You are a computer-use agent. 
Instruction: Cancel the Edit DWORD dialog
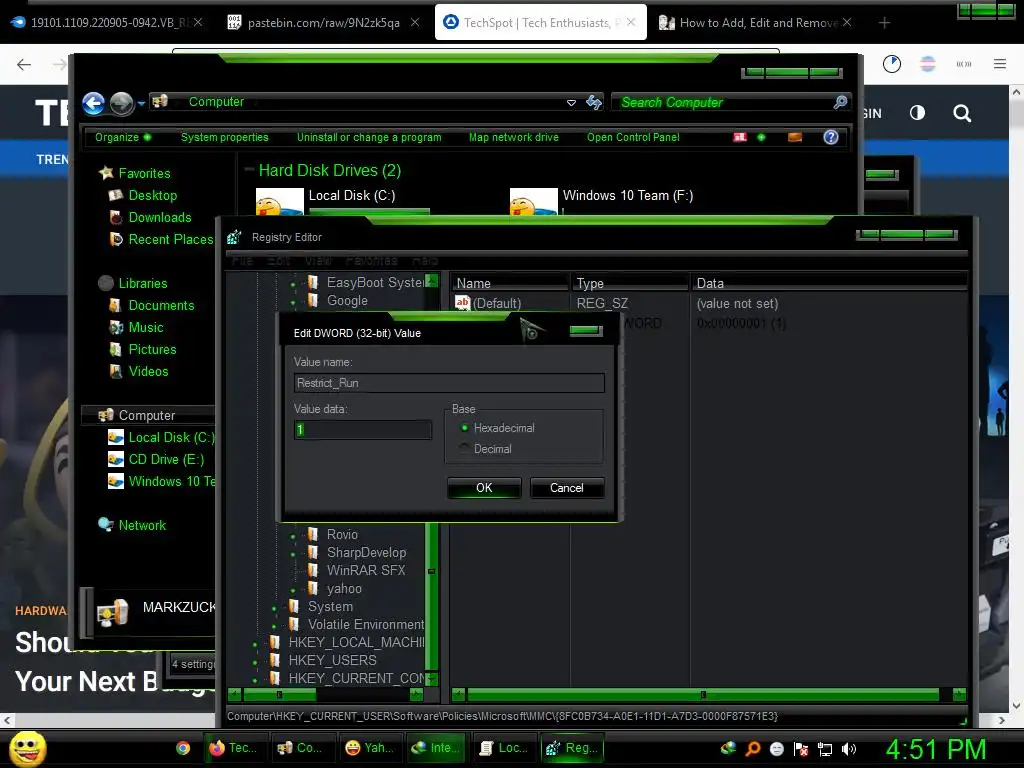point(567,488)
